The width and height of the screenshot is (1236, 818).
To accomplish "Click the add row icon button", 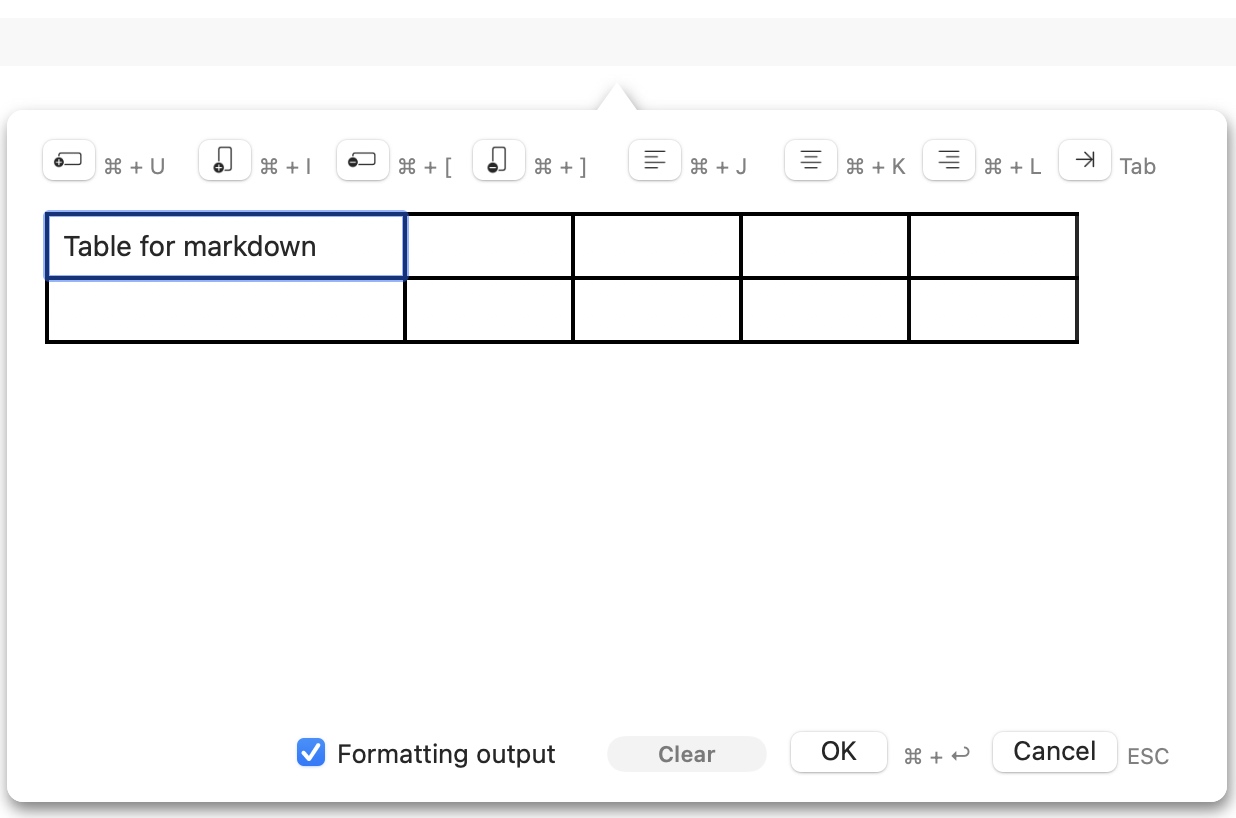I will click(x=68, y=161).
